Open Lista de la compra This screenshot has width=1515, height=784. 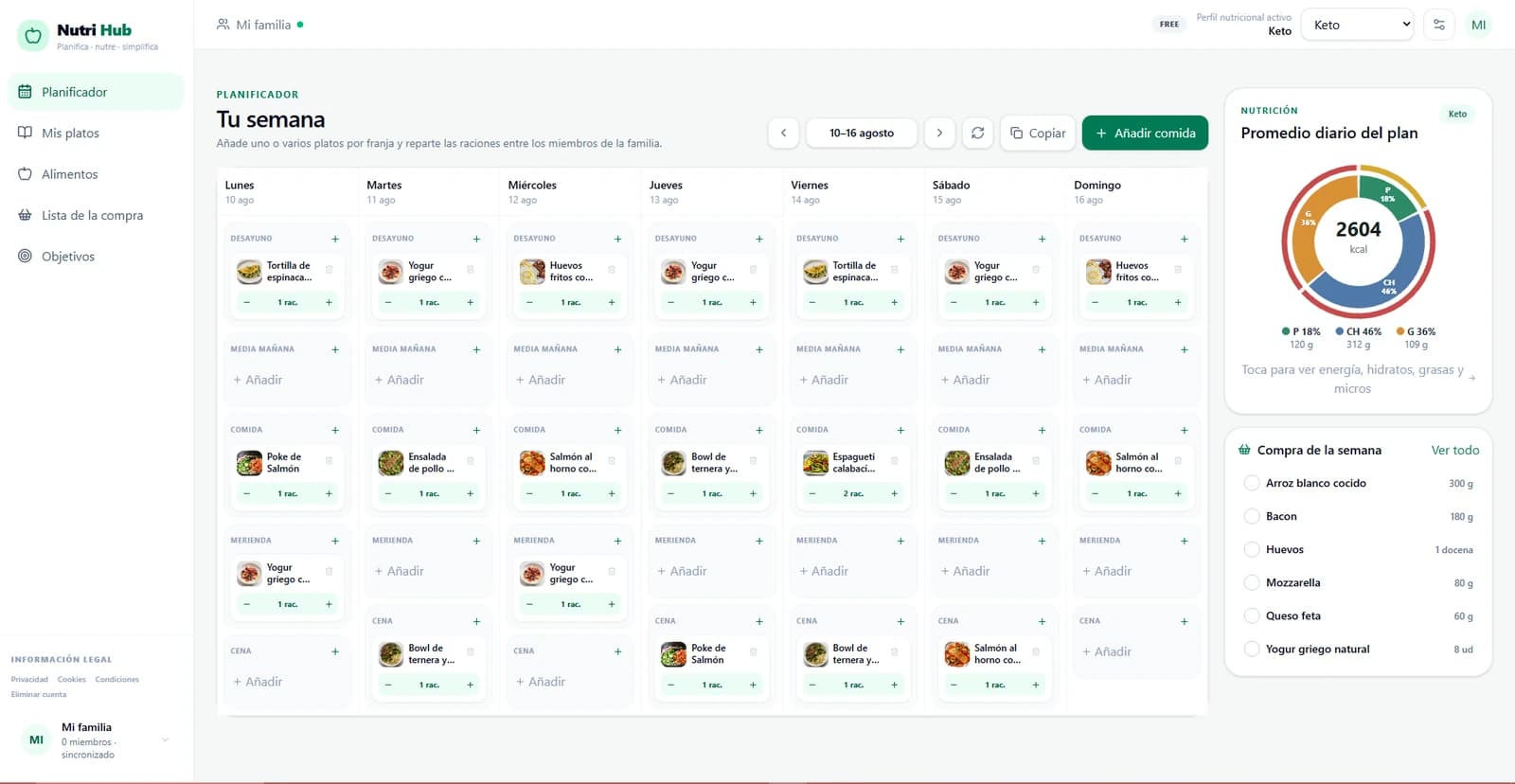[x=95, y=215]
